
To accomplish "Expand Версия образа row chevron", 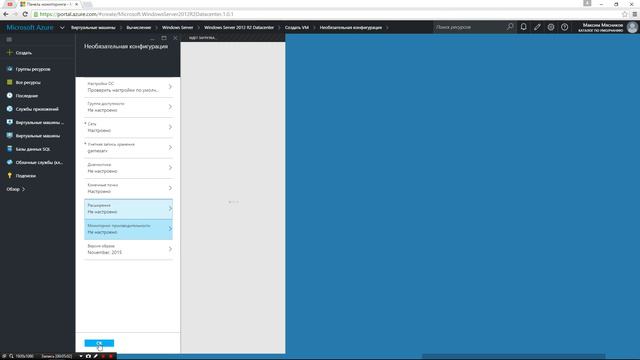I will (x=170, y=249).
